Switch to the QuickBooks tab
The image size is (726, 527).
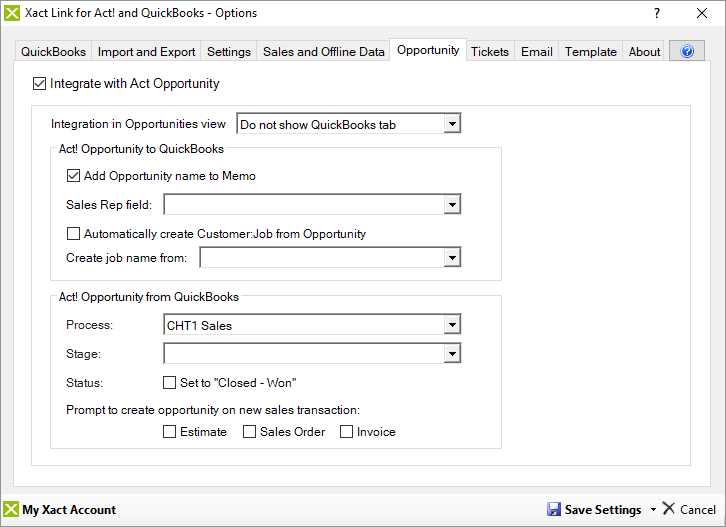(53, 51)
